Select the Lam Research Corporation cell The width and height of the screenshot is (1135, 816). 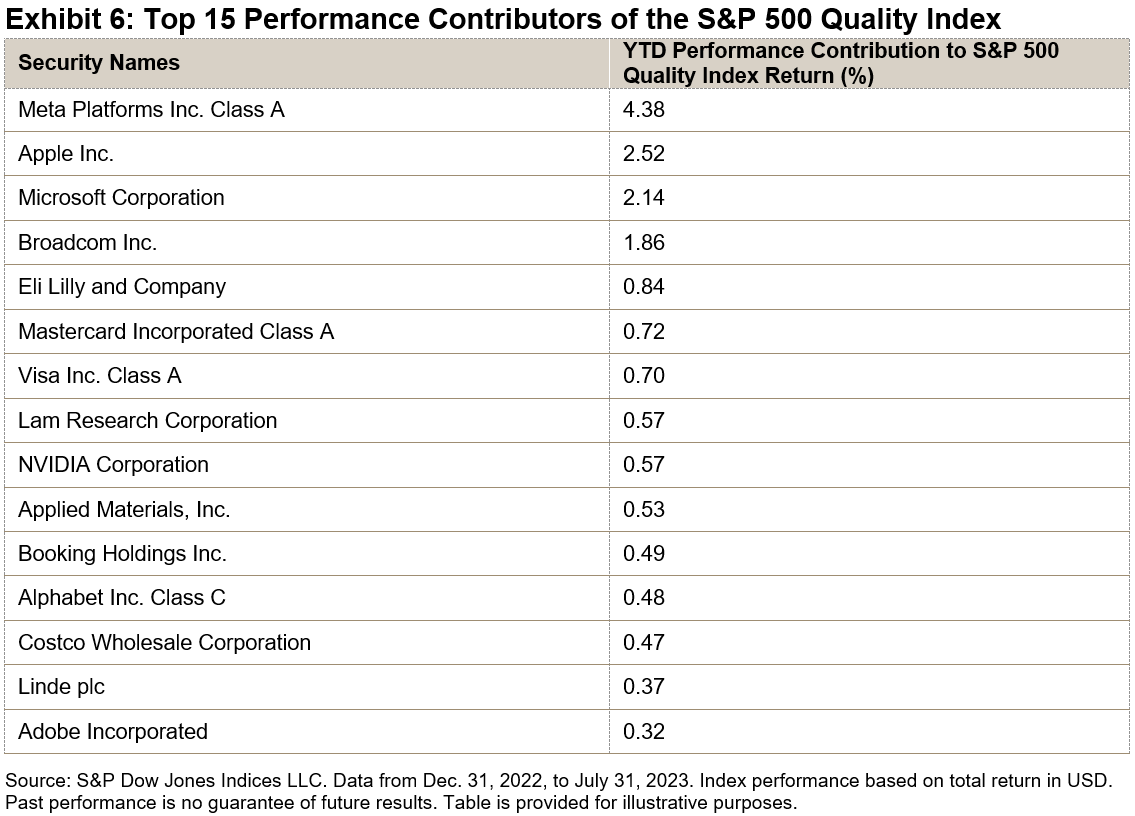tap(147, 420)
